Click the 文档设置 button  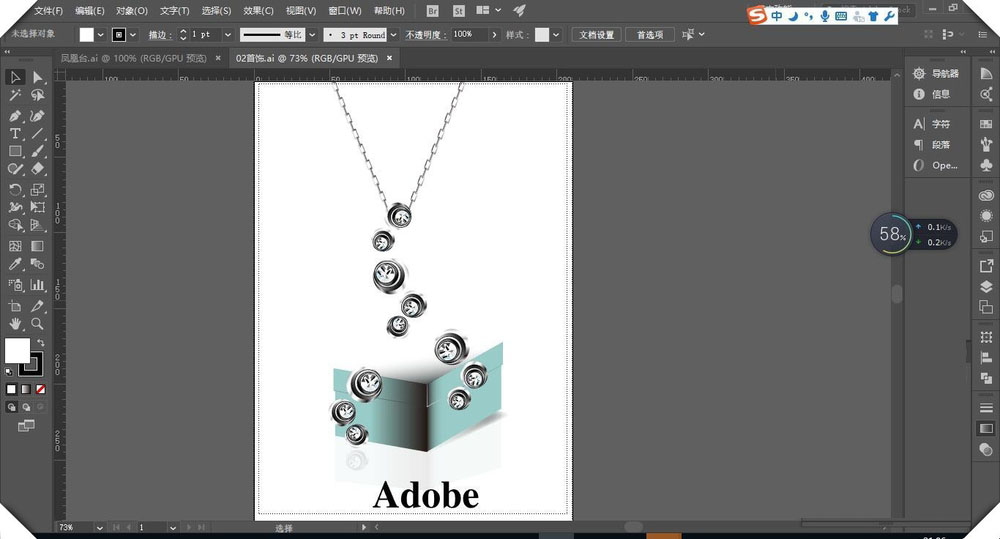coord(598,35)
